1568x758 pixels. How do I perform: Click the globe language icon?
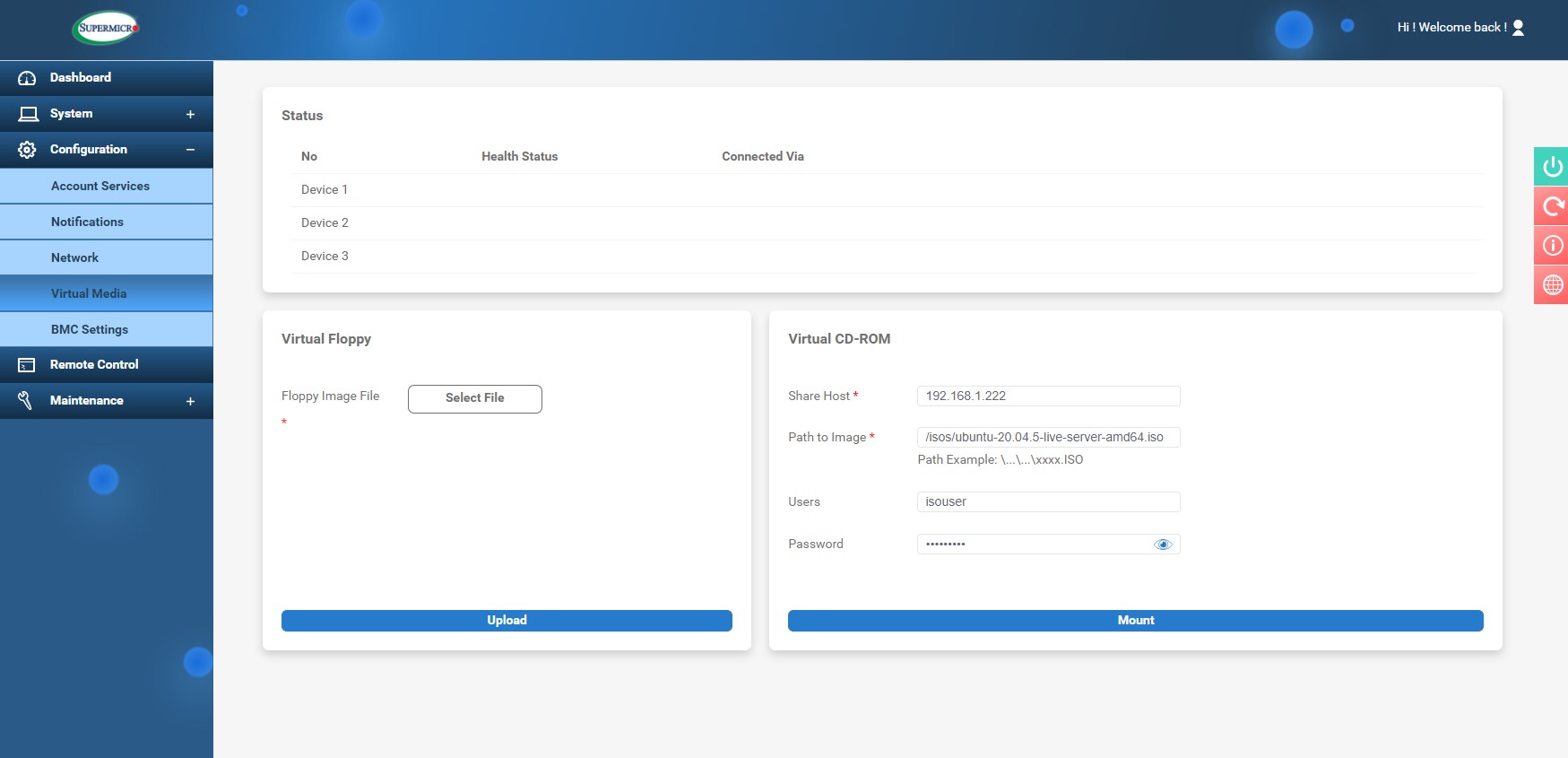click(x=1552, y=285)
